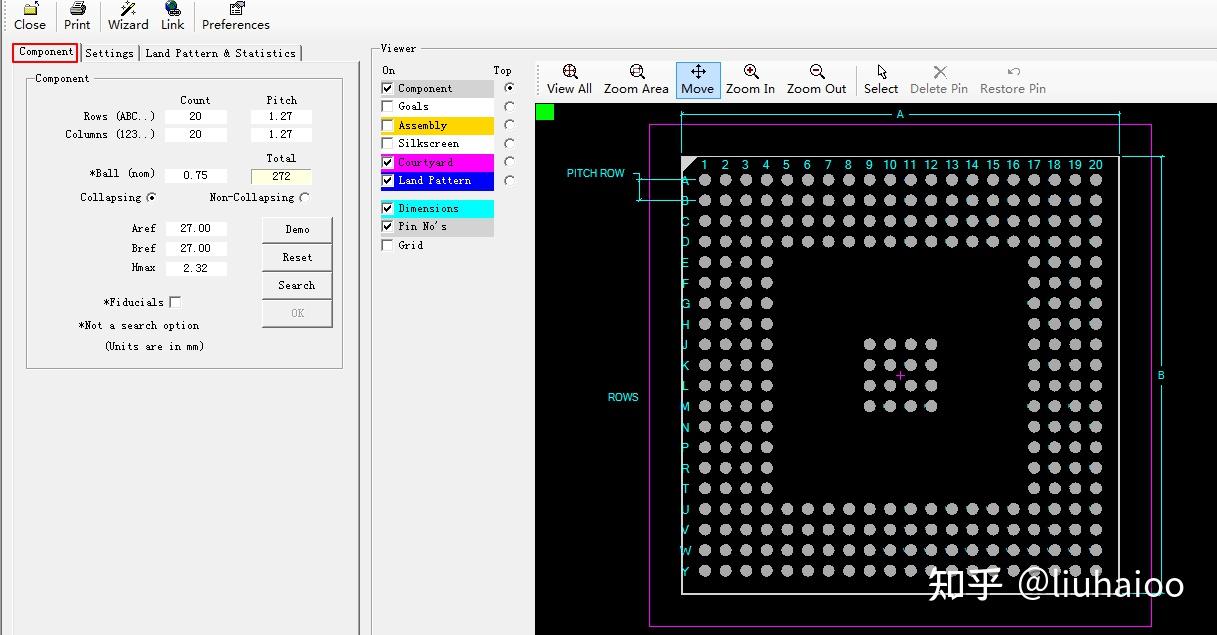Switch to the Settings tab
The image size is (1217, 635).
pos(109,53)
